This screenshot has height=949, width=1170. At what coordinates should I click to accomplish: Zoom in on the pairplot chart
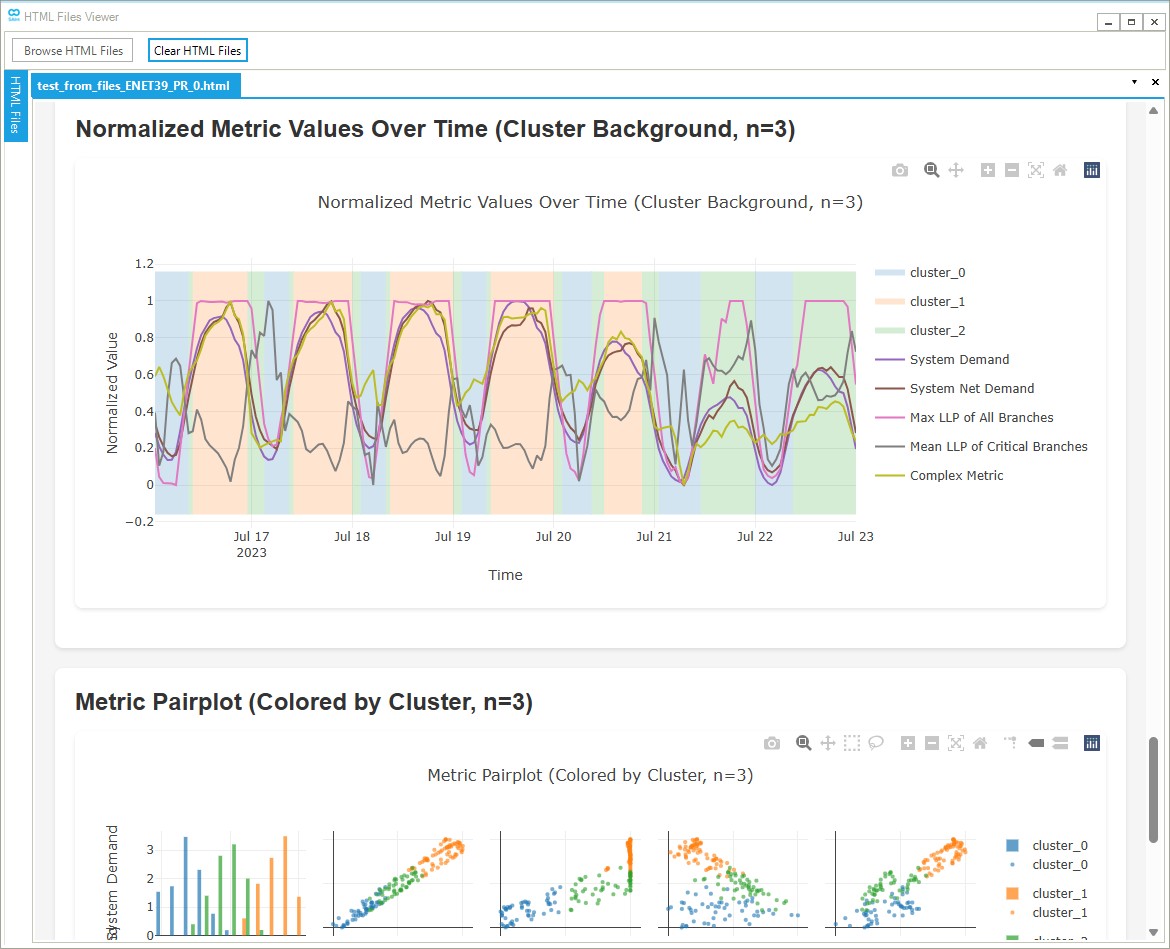click(908, 743)
